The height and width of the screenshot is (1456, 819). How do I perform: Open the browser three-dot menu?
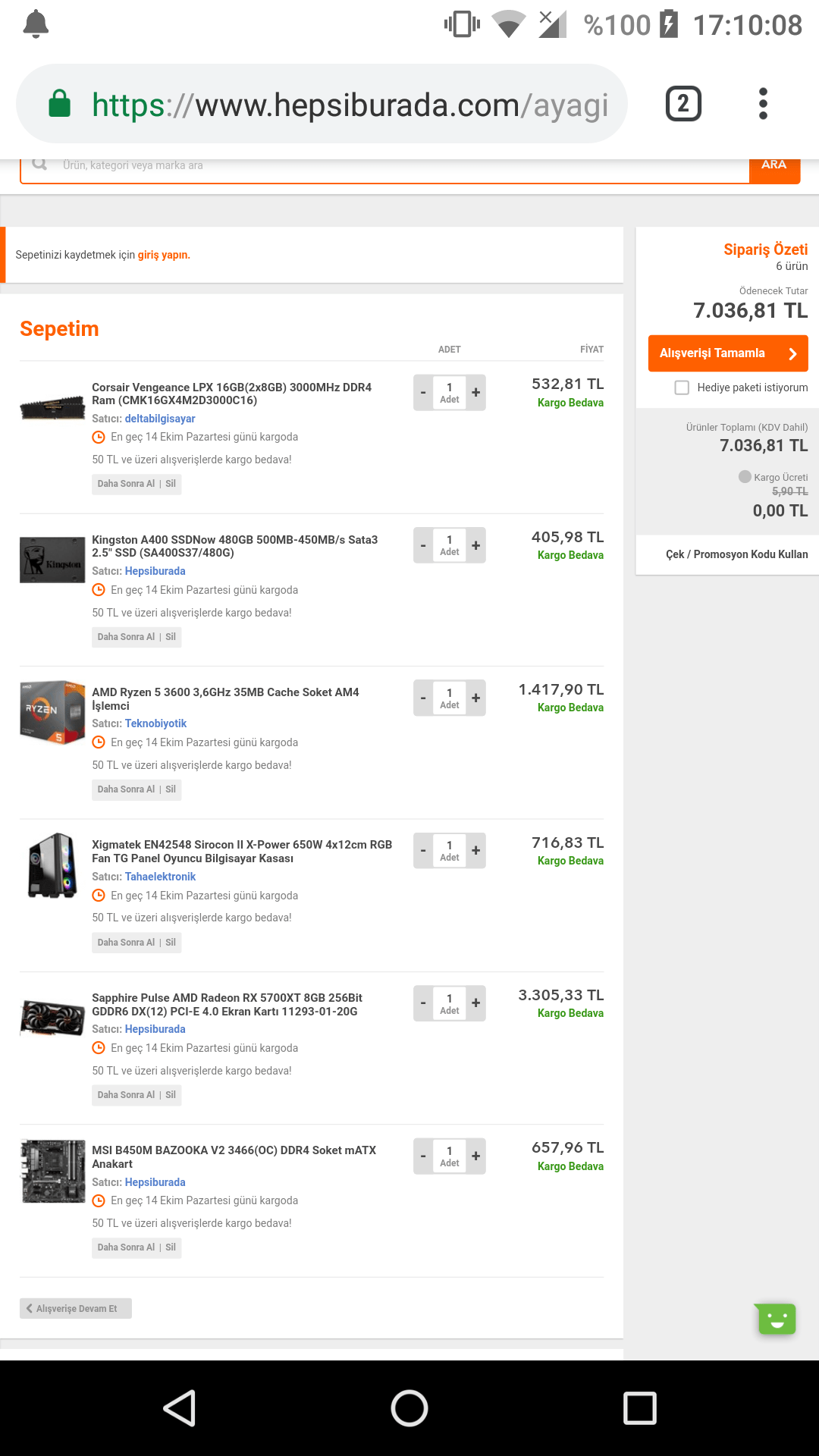[x=763, y=104]
